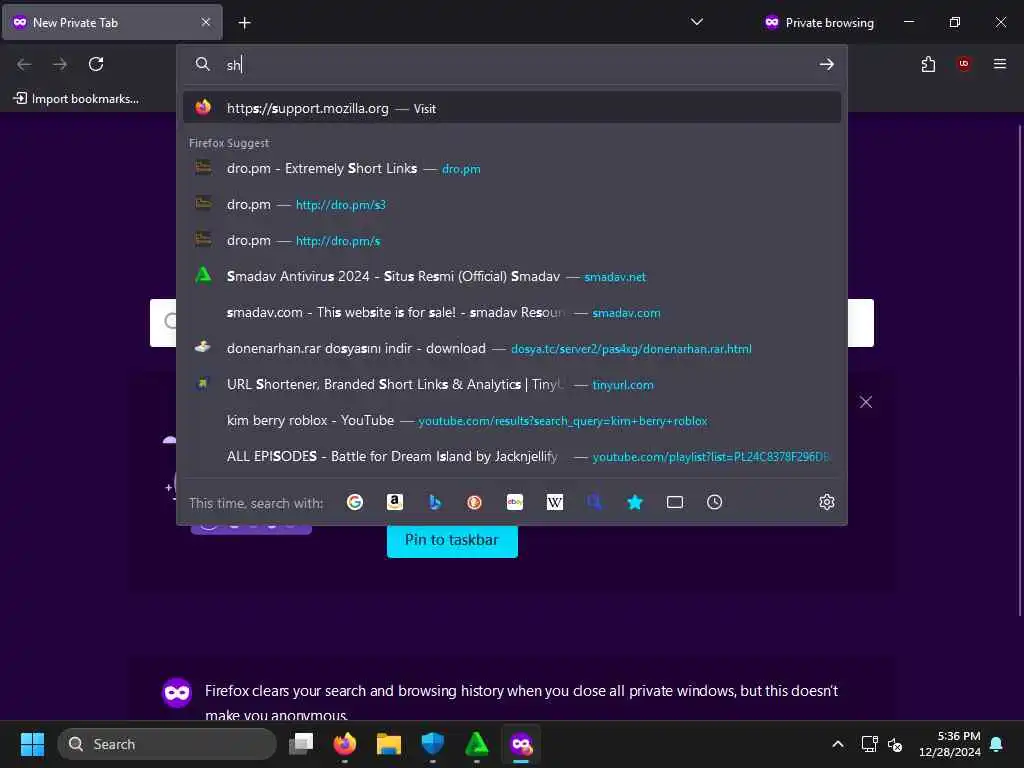
Task: Open File Explorer from taskbar
Action: pos(389,744)
